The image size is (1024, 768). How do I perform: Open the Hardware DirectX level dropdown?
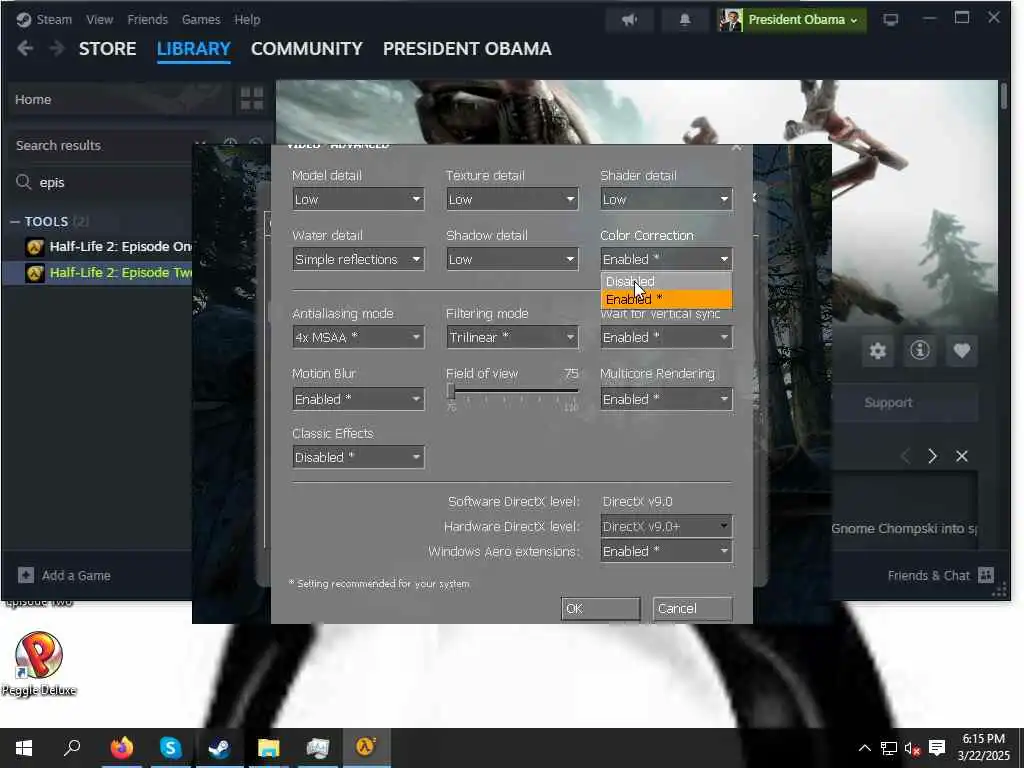(x=667, y=526)
